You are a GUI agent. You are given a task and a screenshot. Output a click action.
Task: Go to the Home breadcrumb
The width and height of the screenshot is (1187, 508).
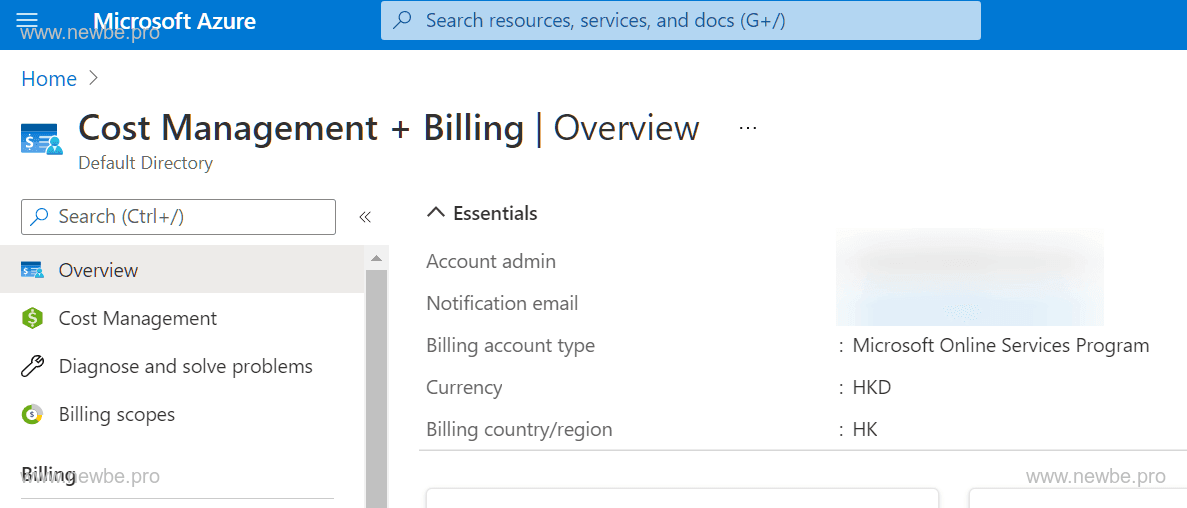tap(49, 79)
